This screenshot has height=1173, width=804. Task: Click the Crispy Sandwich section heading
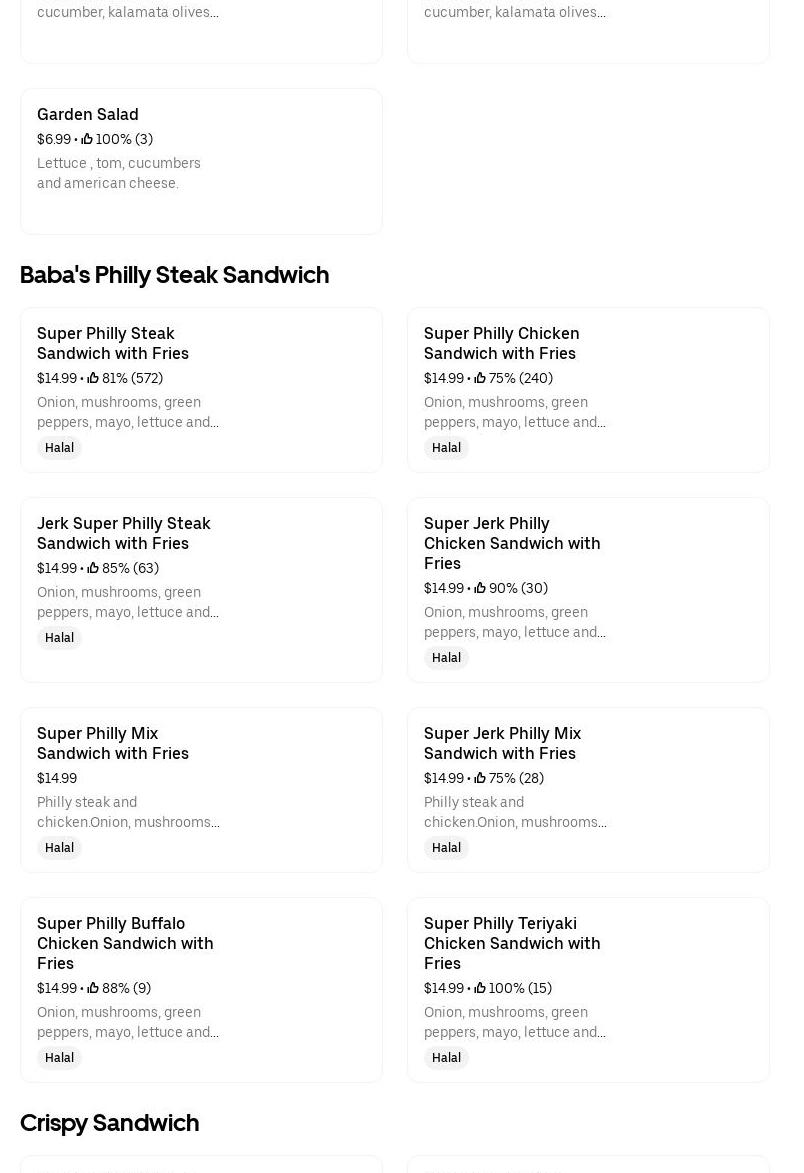pyautogui.click(x=109, y=1123)
